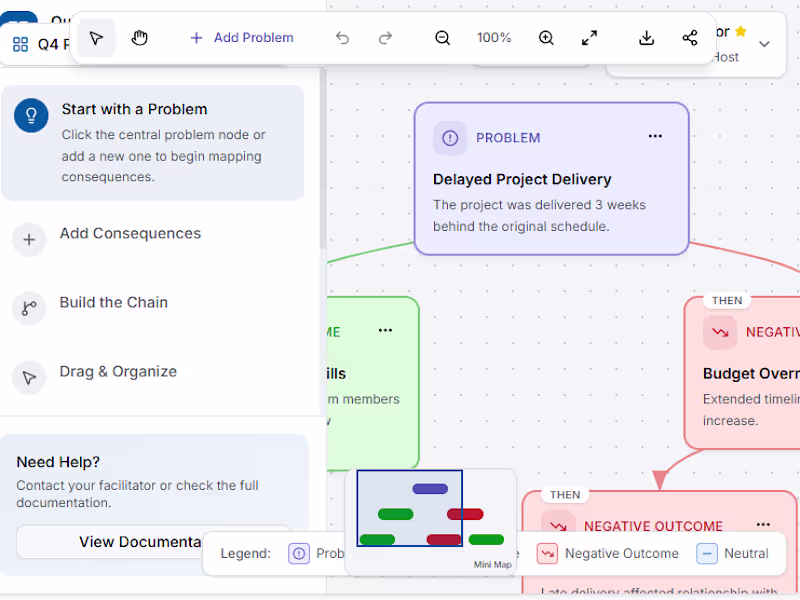Viewport: 800px width, 600px height.
Task: Undo the last change
Action: [341, 37]
